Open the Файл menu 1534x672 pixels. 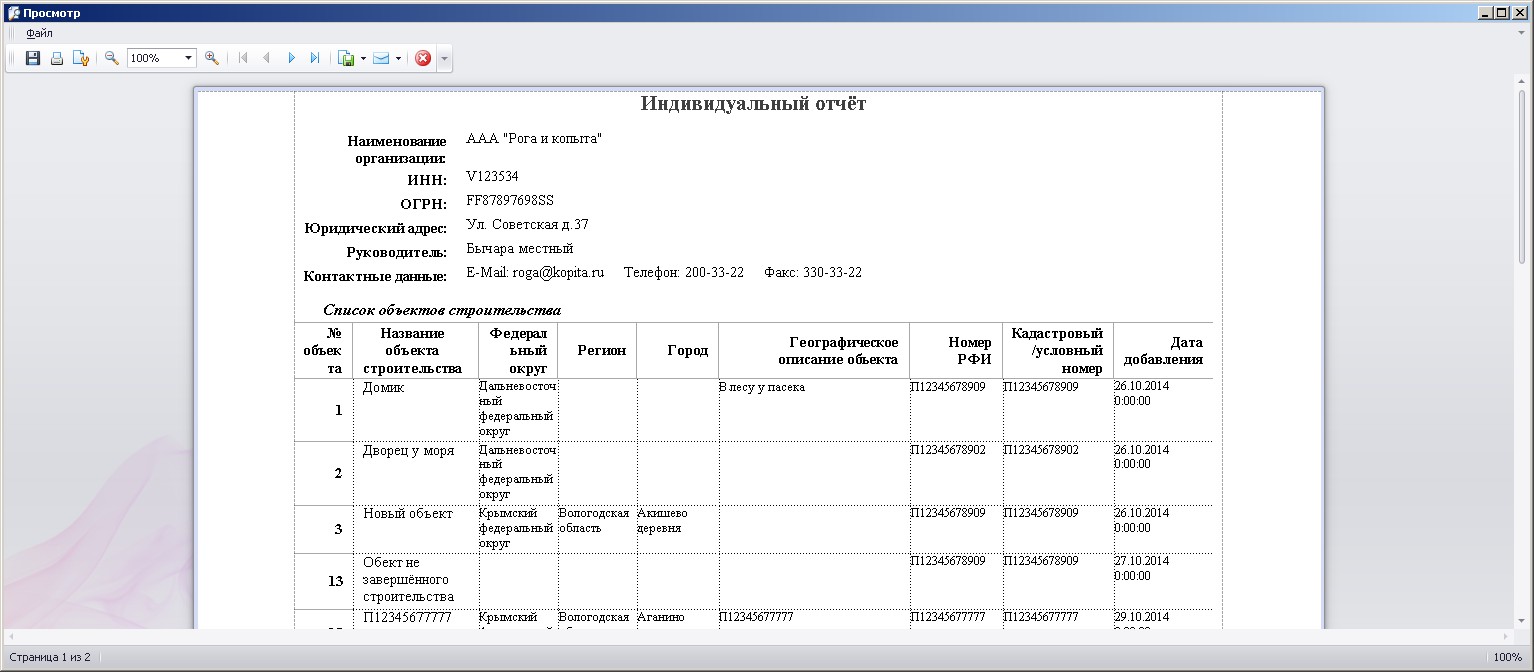click(40, 33)
